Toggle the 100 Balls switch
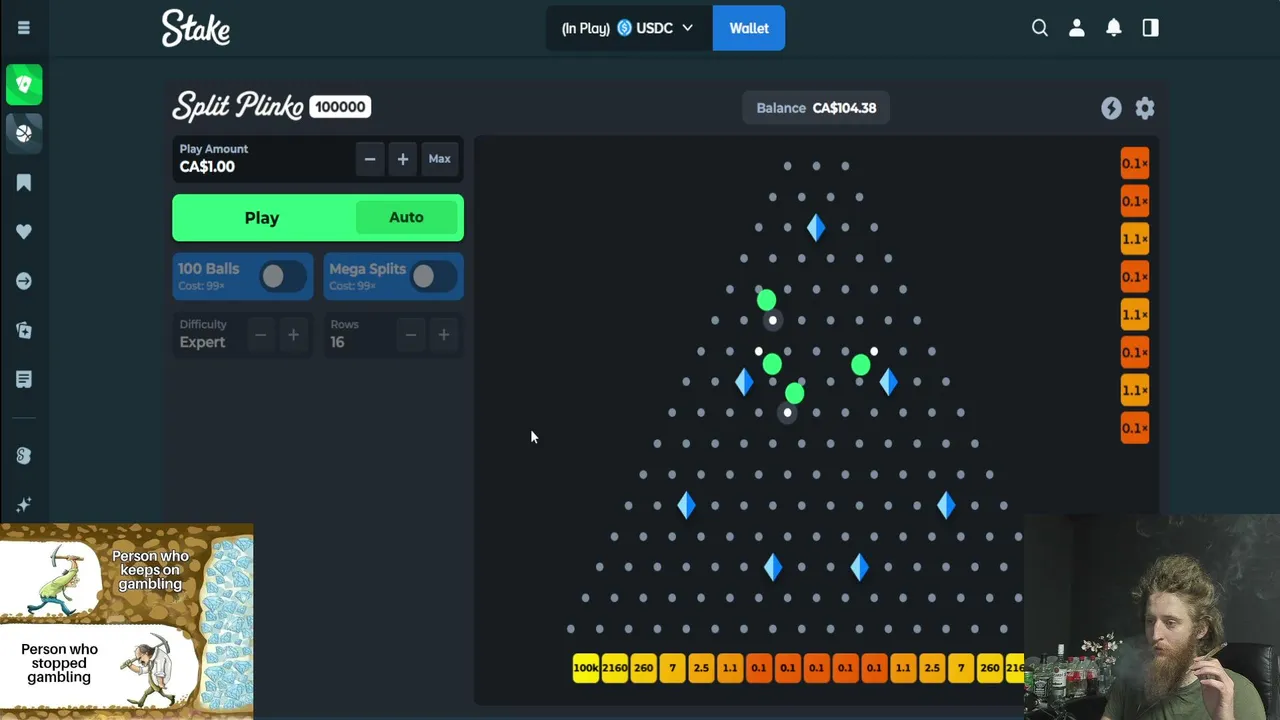Screen dimensions: 1280x720 tap(283, 277)
